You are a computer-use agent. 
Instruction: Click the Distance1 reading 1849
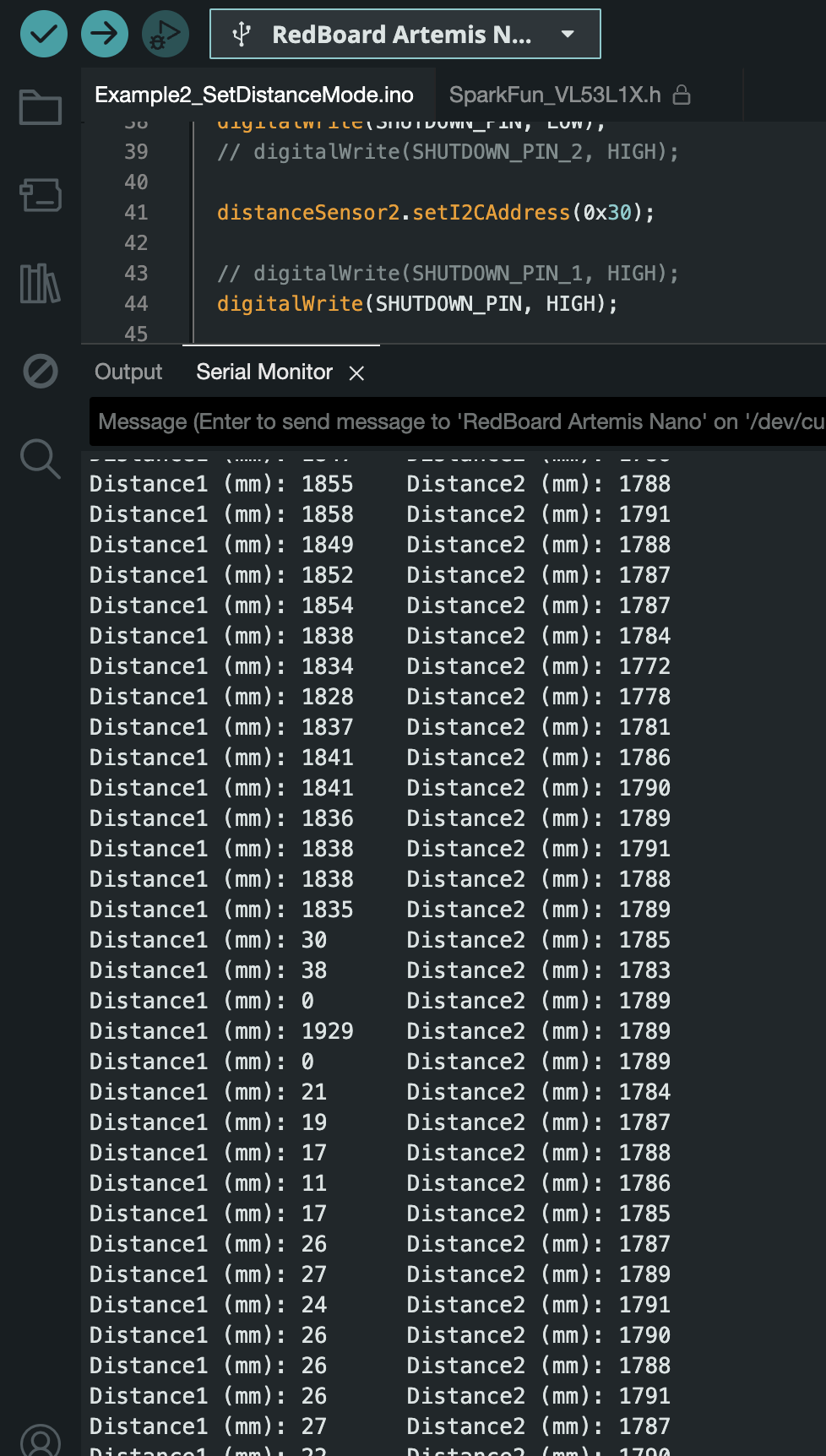(328, 545)
